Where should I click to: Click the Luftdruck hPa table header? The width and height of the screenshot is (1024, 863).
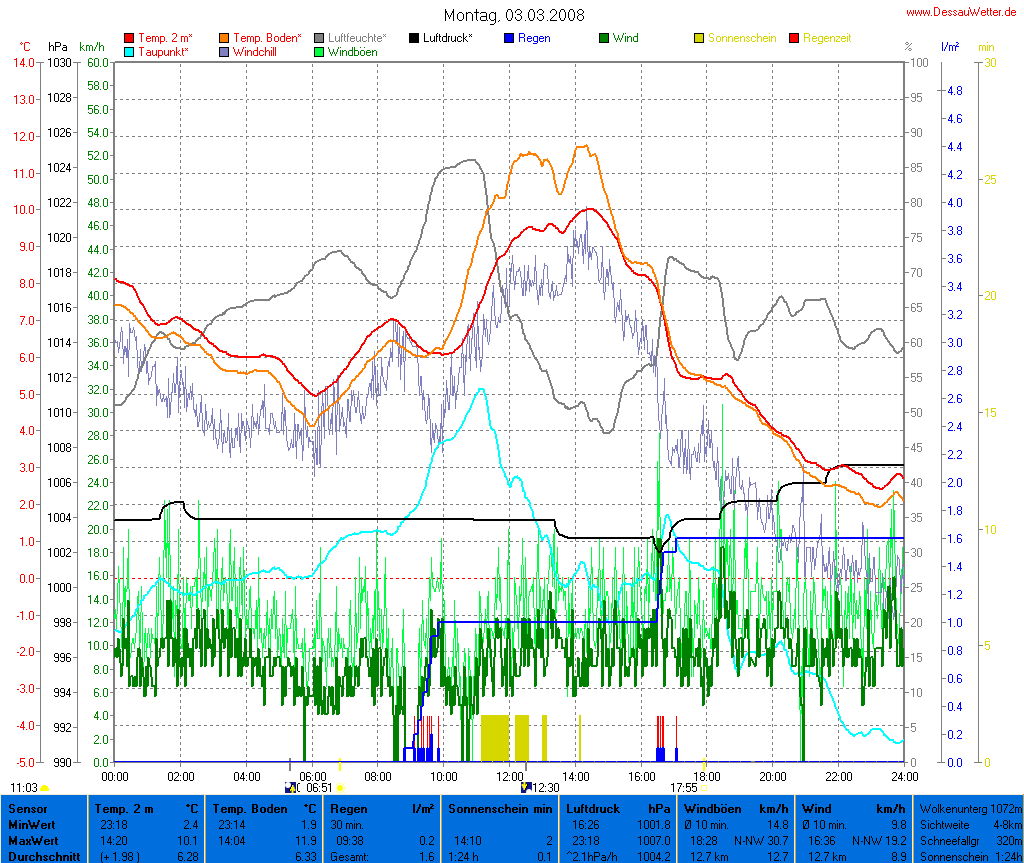[618, 807]
